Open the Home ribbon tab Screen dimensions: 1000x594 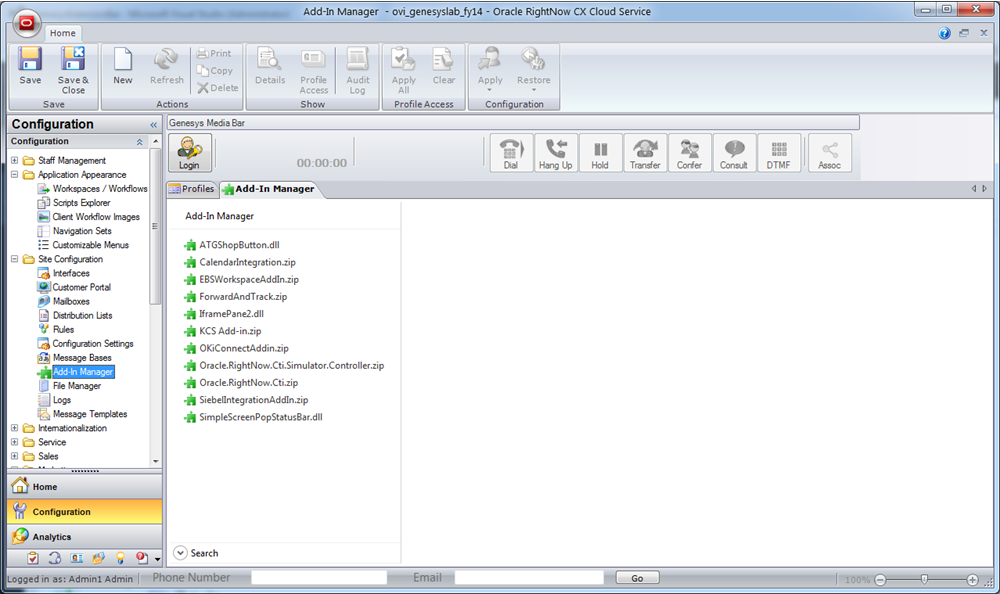[62, 33]
